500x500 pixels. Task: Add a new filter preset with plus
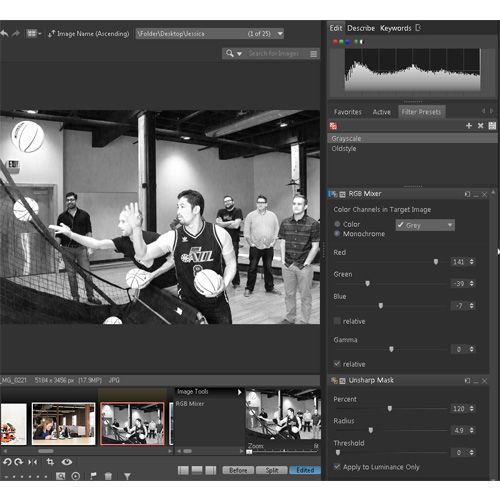(469, 126)
